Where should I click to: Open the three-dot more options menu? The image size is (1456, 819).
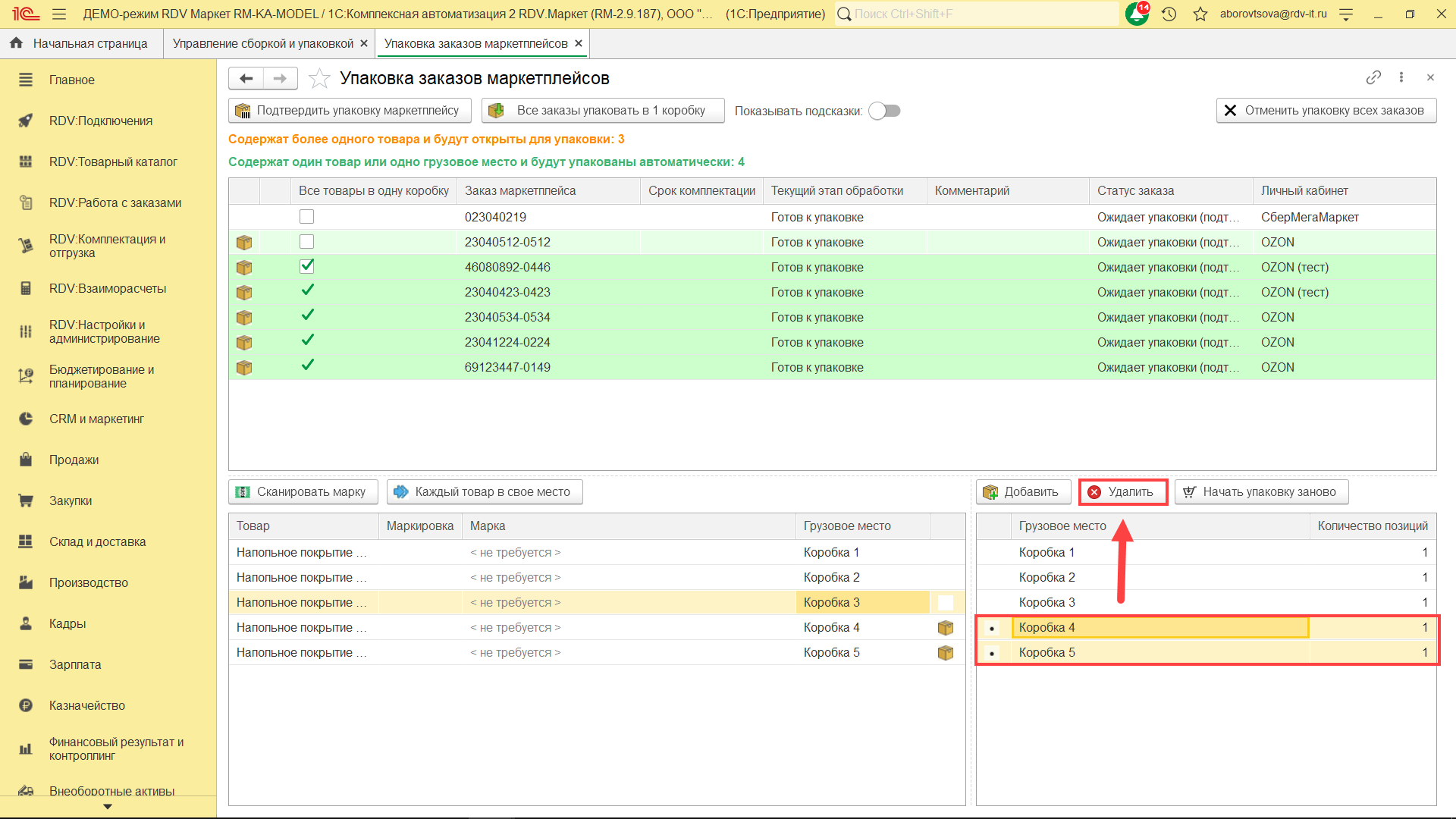pyautogui.click(x=1401, y=77)
